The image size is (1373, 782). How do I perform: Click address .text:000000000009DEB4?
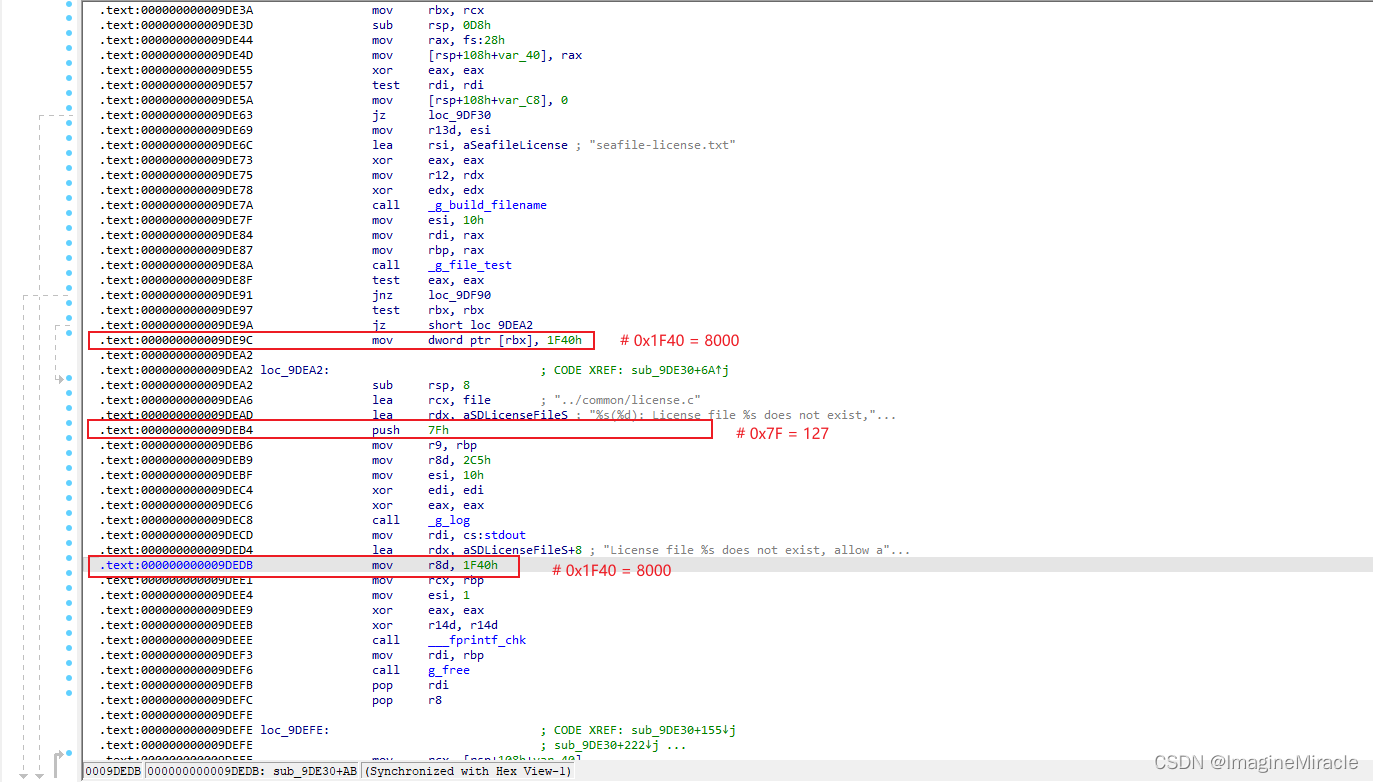pyautogui.click(x=176, y=430)
